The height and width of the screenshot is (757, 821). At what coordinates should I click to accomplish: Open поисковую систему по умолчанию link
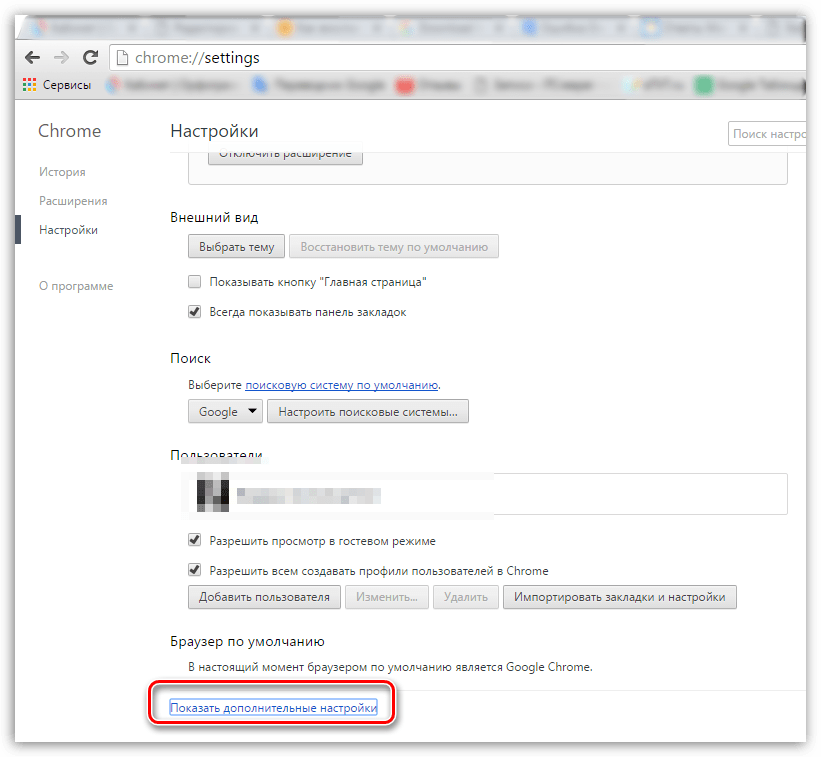[x=341, y=385]
